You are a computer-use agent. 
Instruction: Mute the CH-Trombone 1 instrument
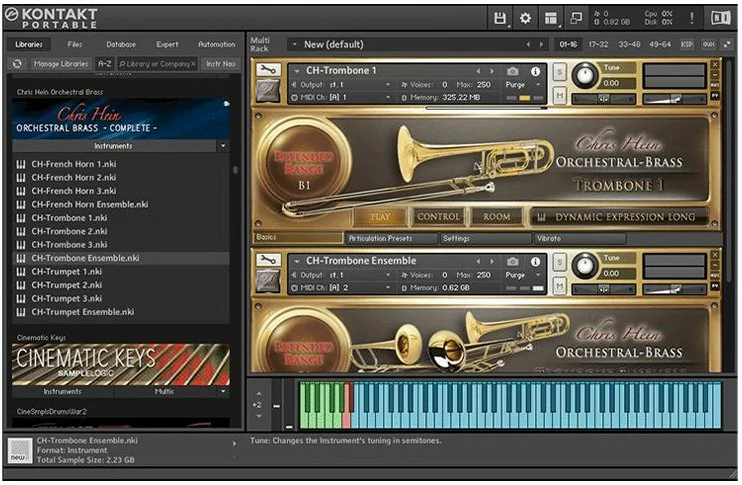(x=560, y=96)
